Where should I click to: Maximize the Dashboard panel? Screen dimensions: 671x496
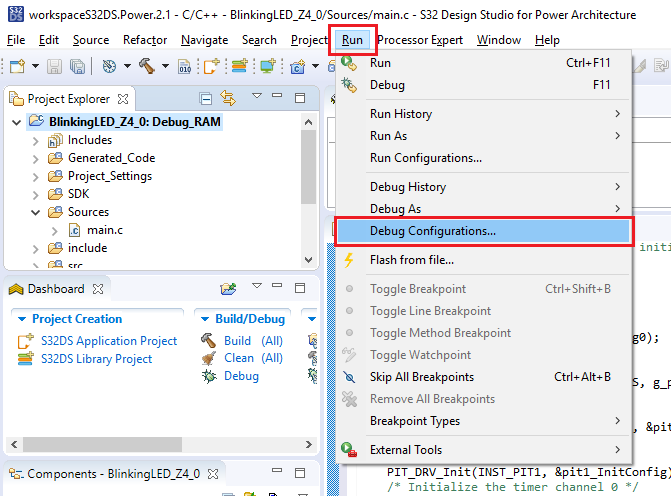pos(300,288)
